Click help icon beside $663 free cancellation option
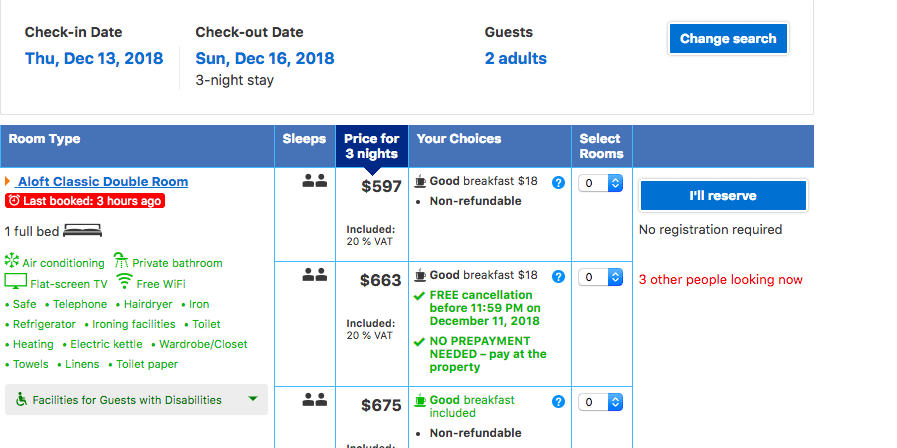897x448 pixels. tap(558, 276)
